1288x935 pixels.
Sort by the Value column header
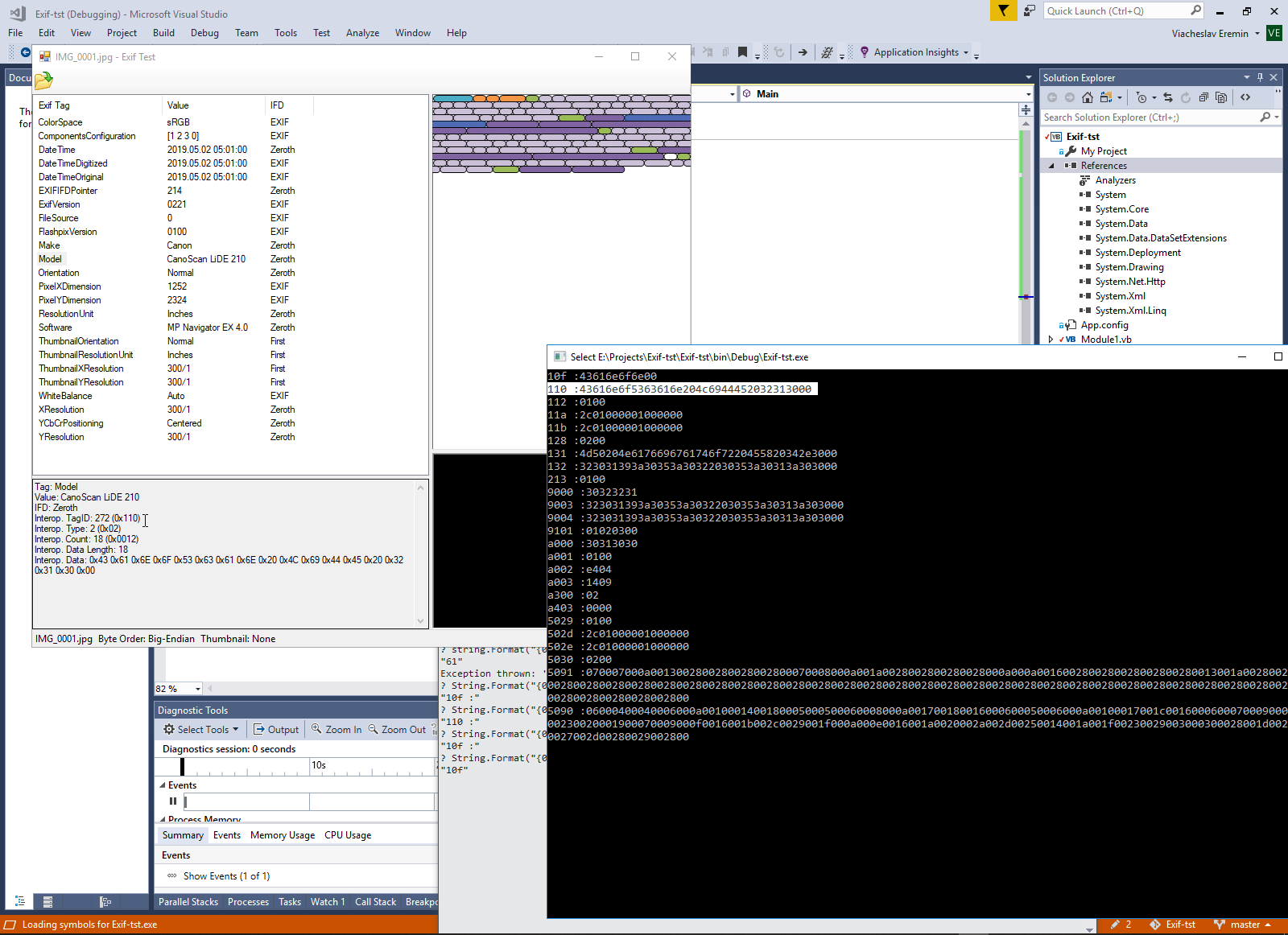(214, 105)
